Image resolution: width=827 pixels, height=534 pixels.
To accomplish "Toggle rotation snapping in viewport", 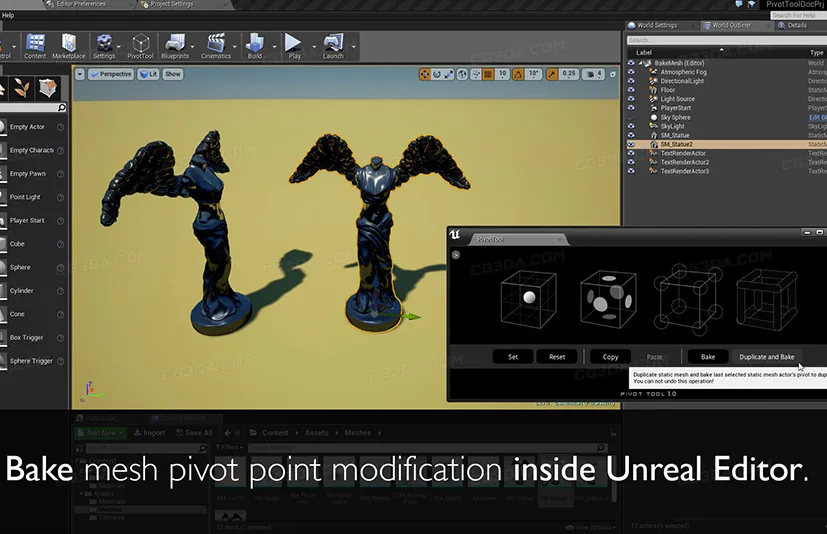I will pyautogui.click(x=518, y=74).
